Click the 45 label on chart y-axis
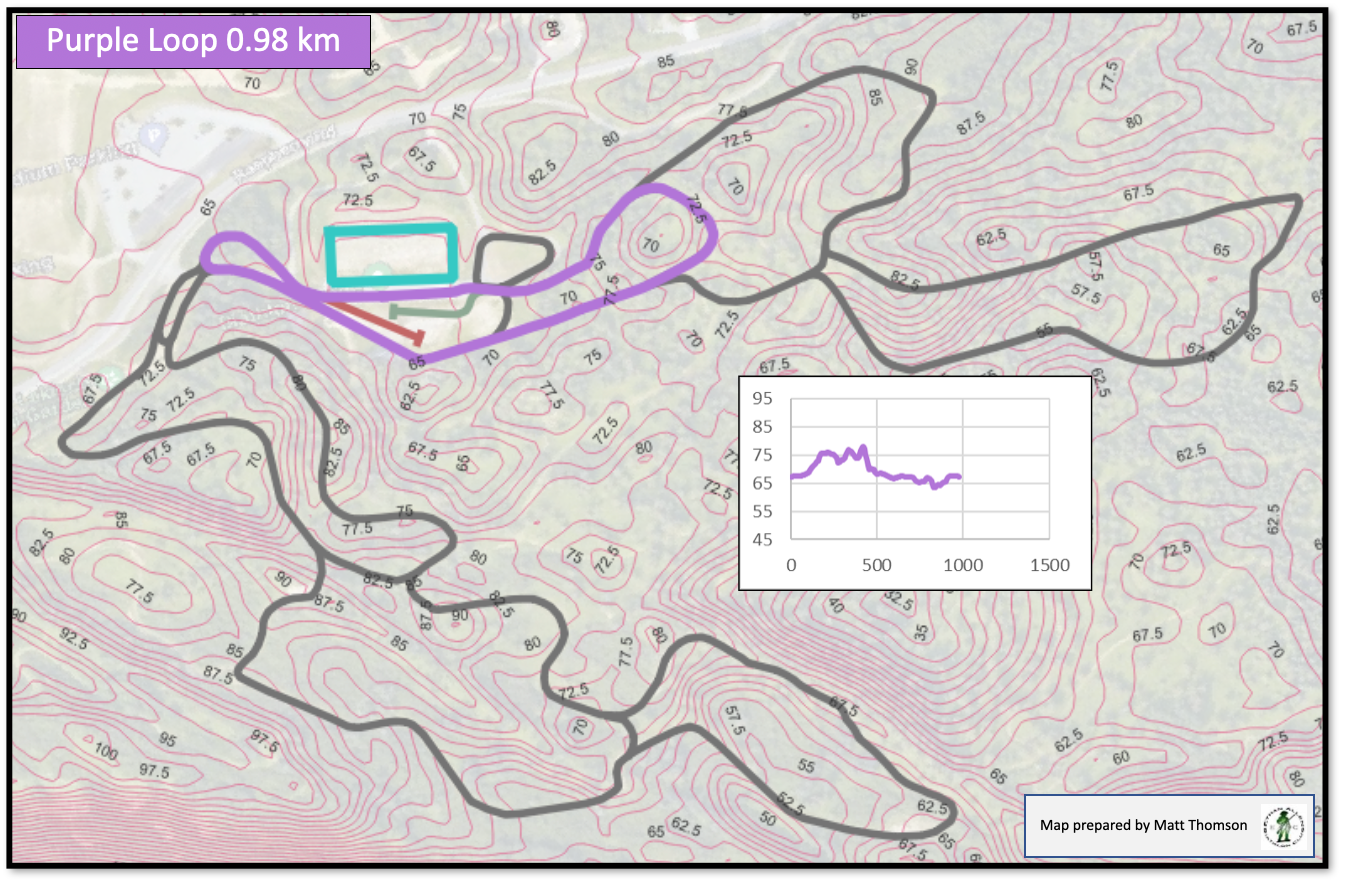 (x=762, y=540)
